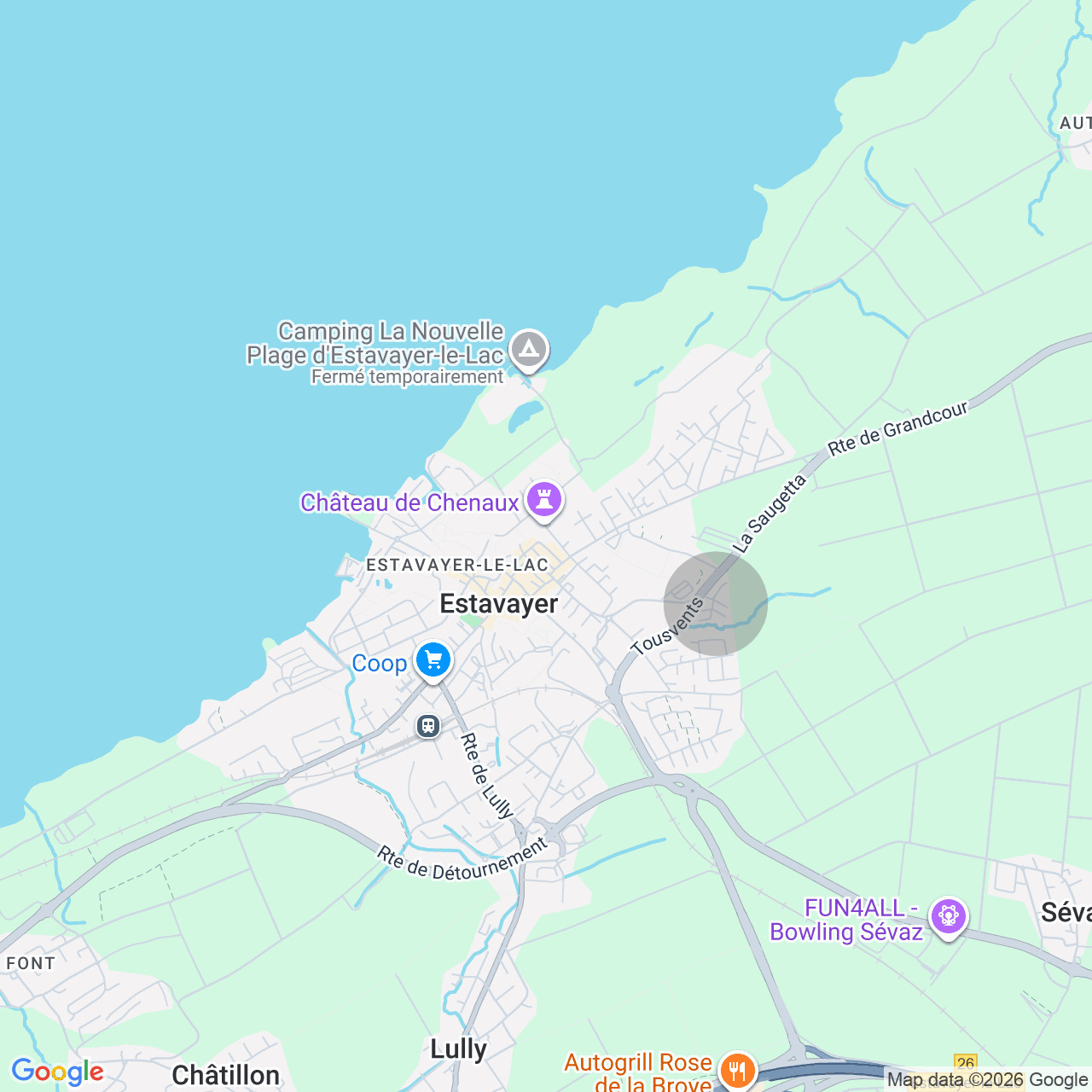Open the Coop shopping cart pin
Screen dimensions: 1092x1092
[x=433, y=661]
